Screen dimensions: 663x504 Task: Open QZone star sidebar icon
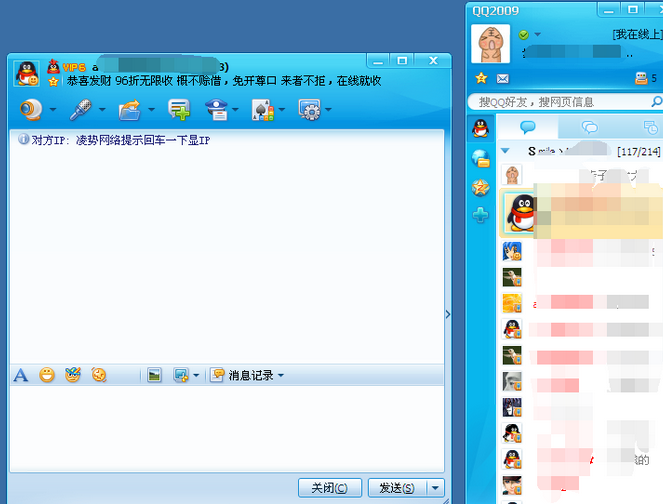[x=481, y=188]
